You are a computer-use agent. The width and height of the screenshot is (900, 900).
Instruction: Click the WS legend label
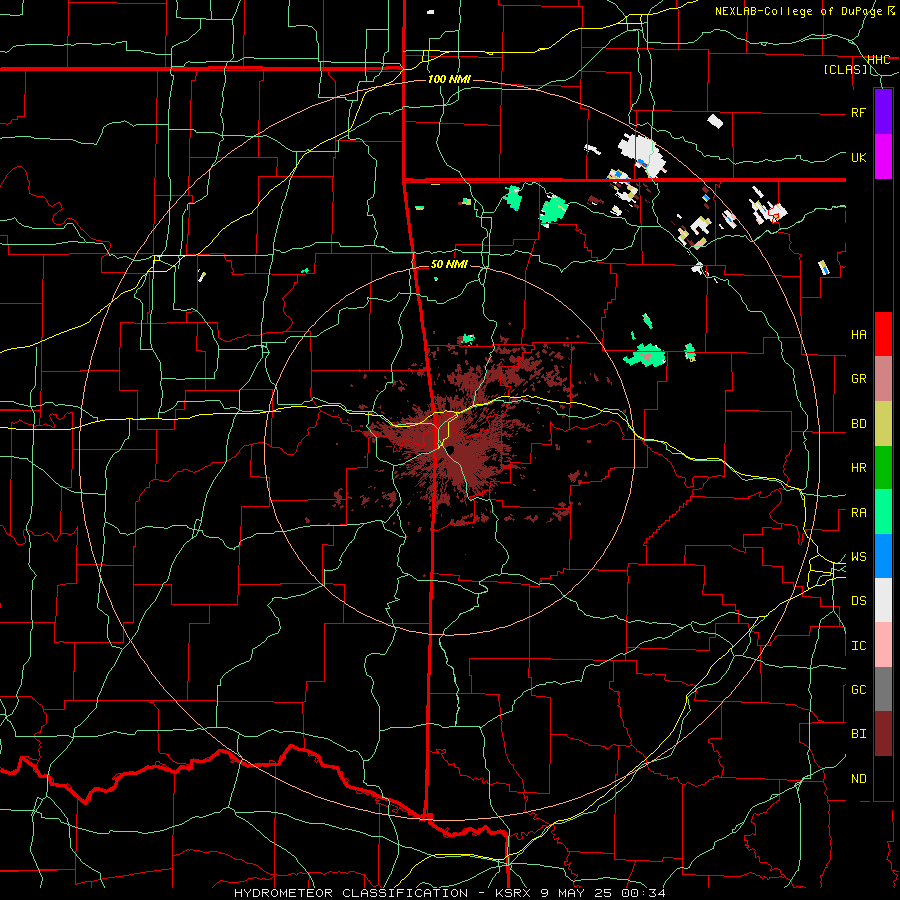click(859, 557)
